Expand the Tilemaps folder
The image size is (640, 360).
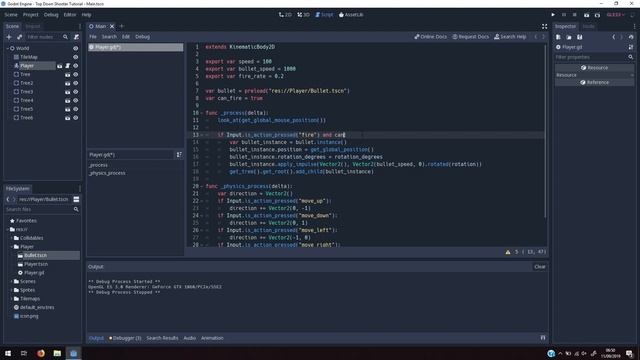11,298
